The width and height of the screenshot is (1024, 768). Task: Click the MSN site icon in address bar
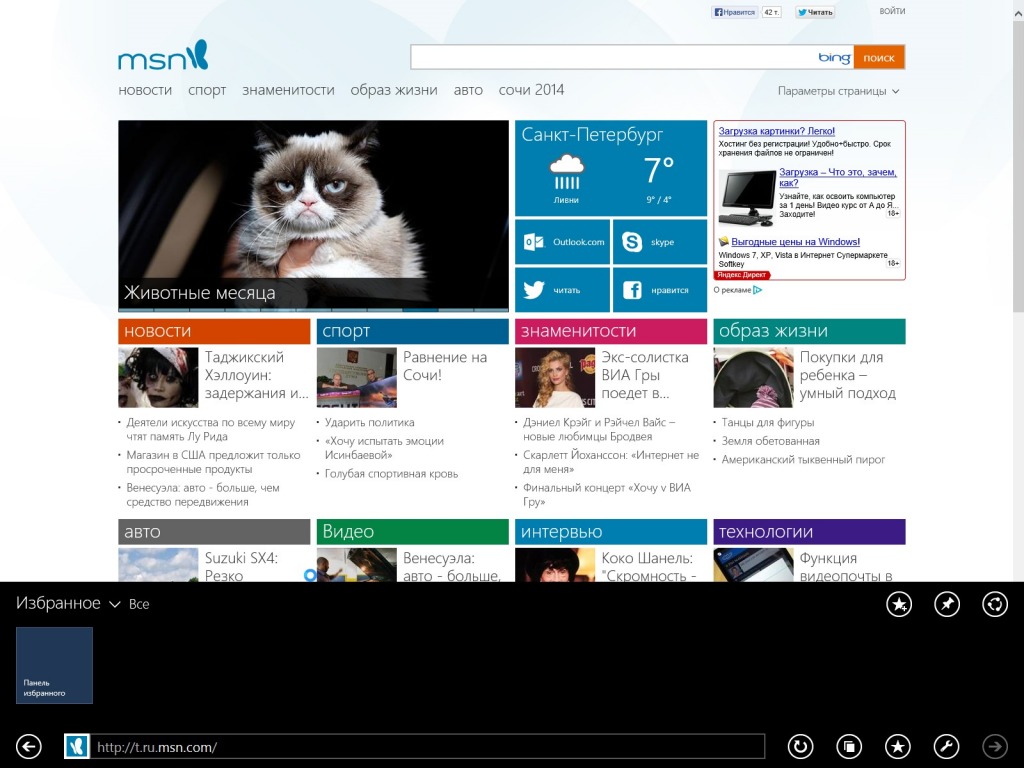coord(76,746)
